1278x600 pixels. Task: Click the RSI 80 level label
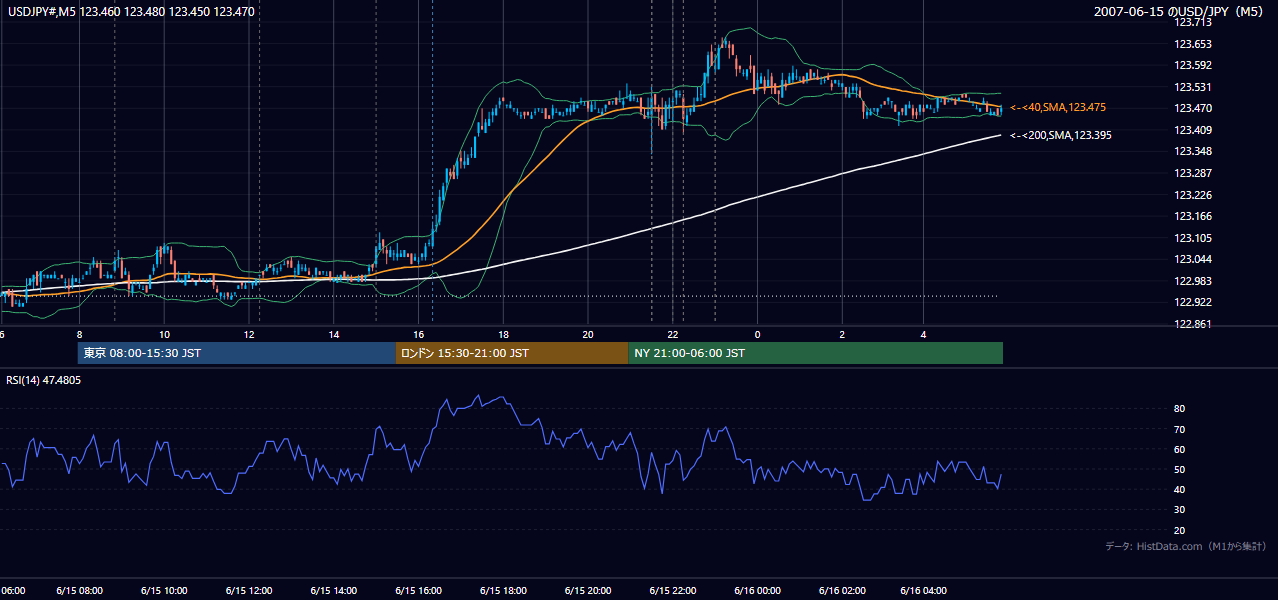[1180, 409]
